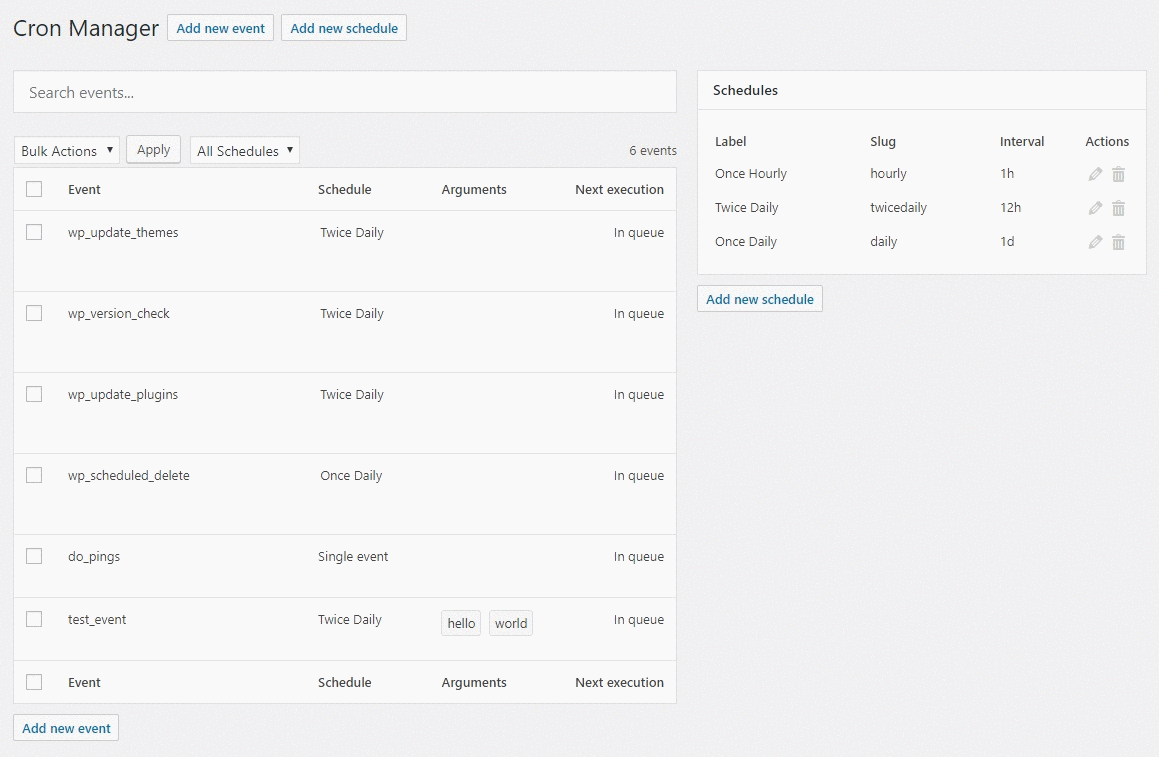Apply the selected bulk action
This screenshot has width=1159, height=757.
153,149
